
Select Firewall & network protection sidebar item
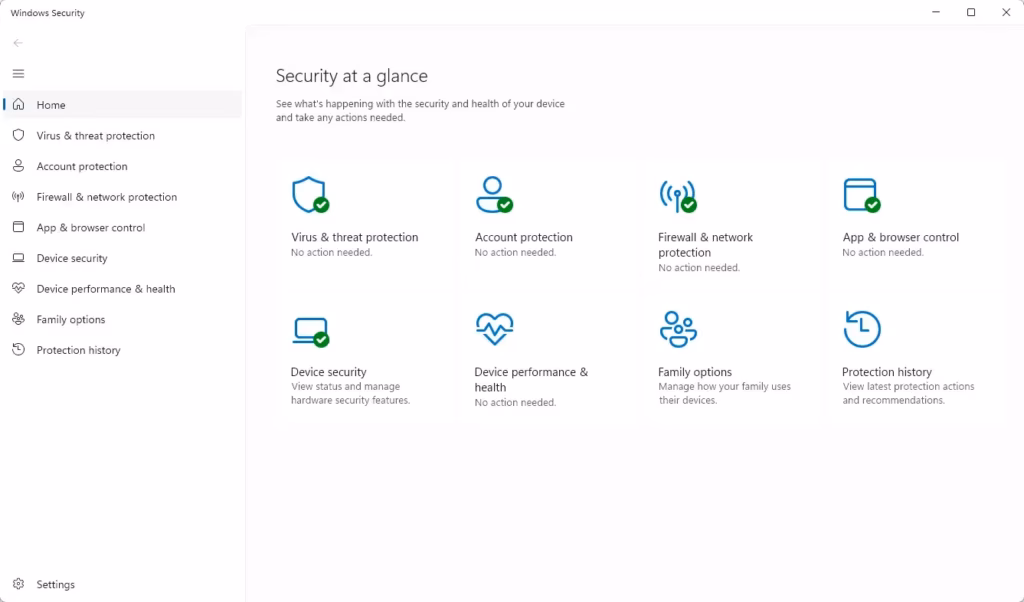pos(123,197)
